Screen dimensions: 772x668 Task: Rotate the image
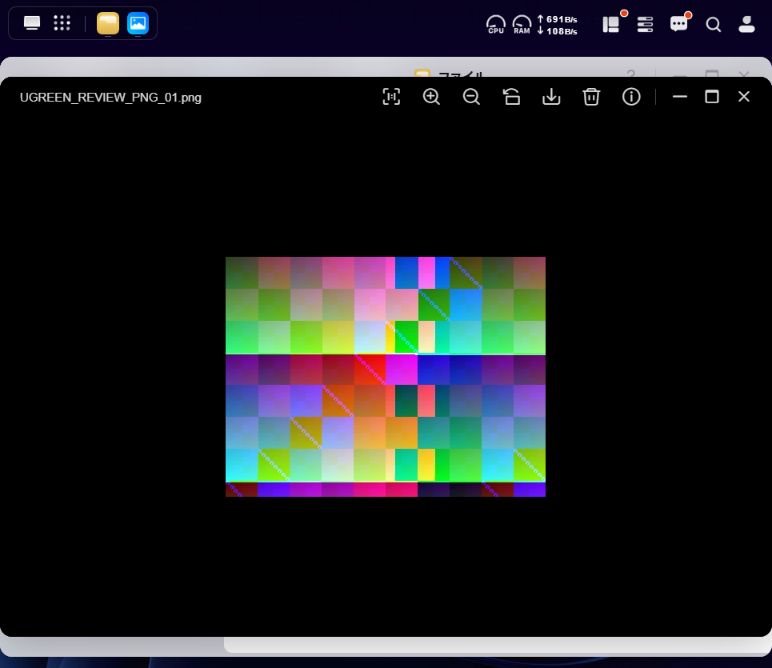(x=512, y=96)
